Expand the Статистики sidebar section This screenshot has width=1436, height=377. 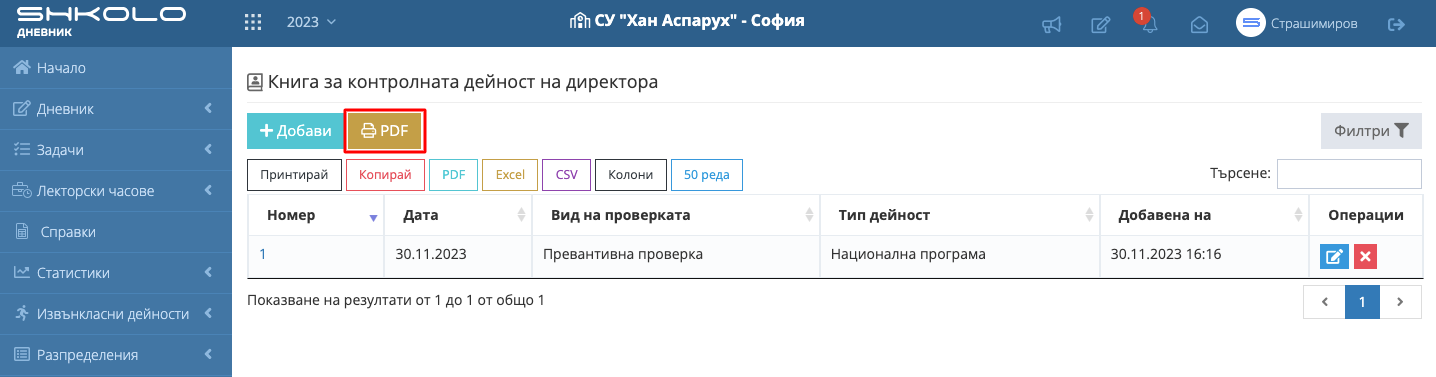coord(116,273)
